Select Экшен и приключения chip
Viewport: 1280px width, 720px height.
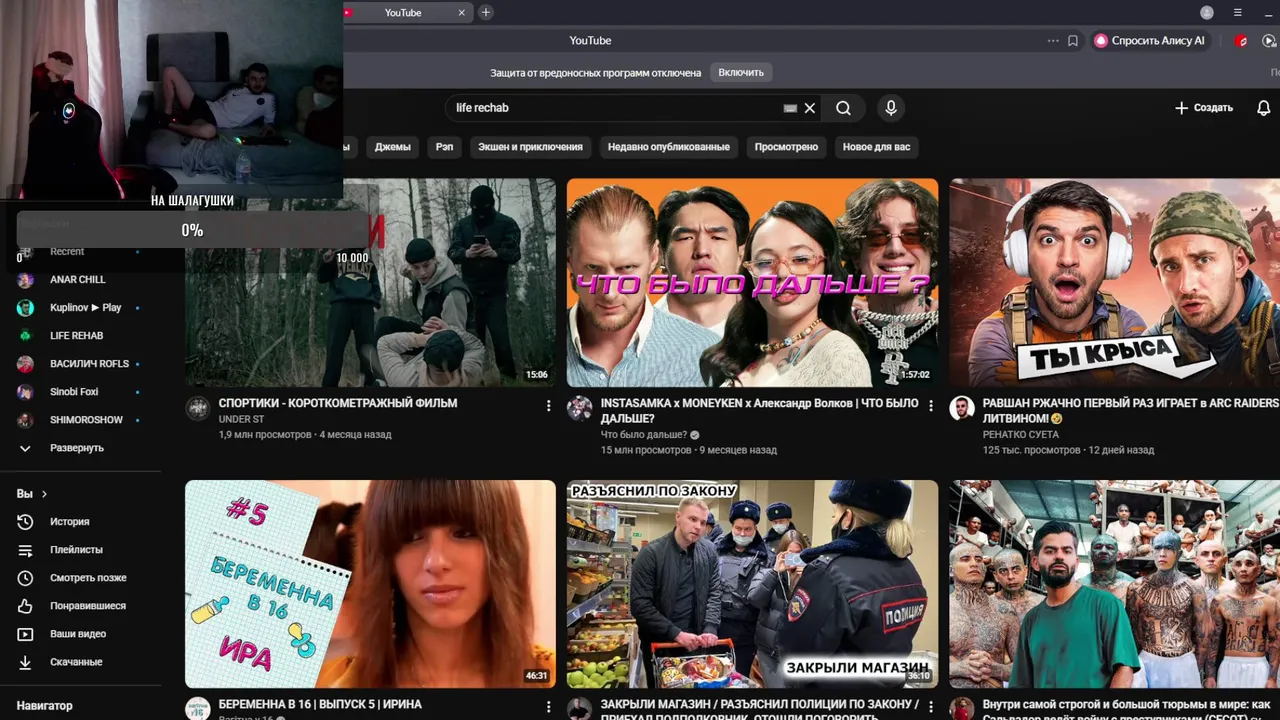(530, 147)
